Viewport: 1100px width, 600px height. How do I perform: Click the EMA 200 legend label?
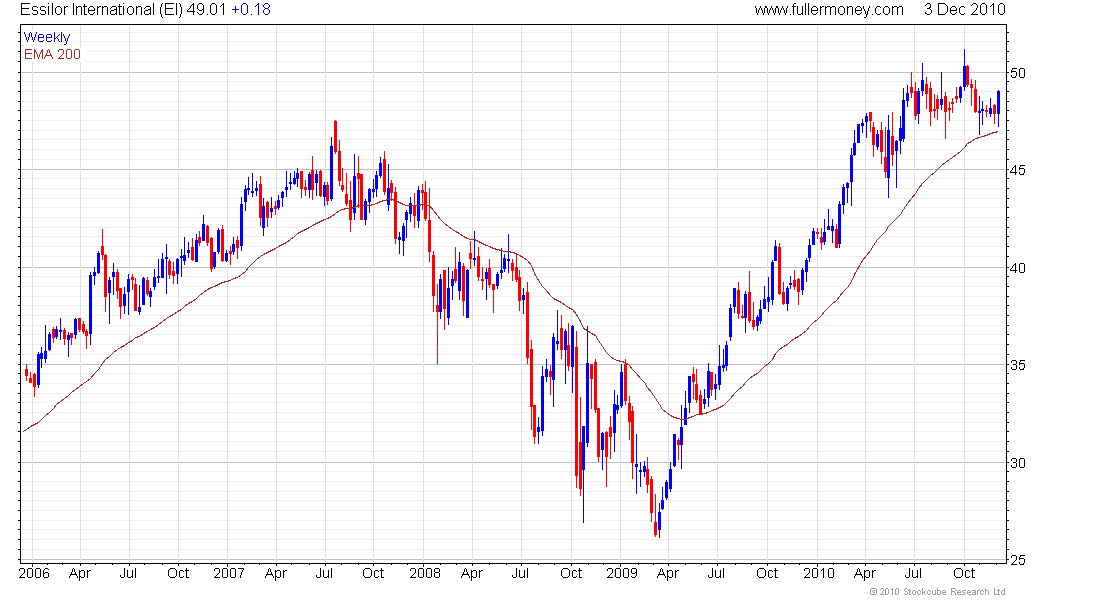tap(52, 54)
